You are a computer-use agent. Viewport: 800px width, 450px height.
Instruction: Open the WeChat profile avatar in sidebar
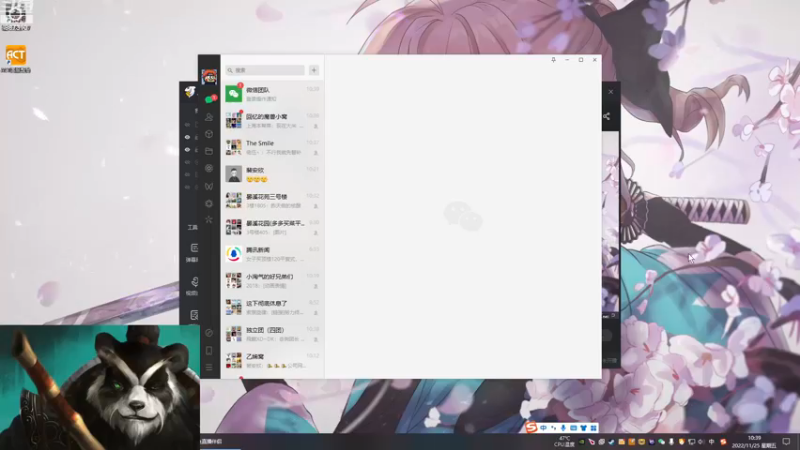[x=209, y=77]
